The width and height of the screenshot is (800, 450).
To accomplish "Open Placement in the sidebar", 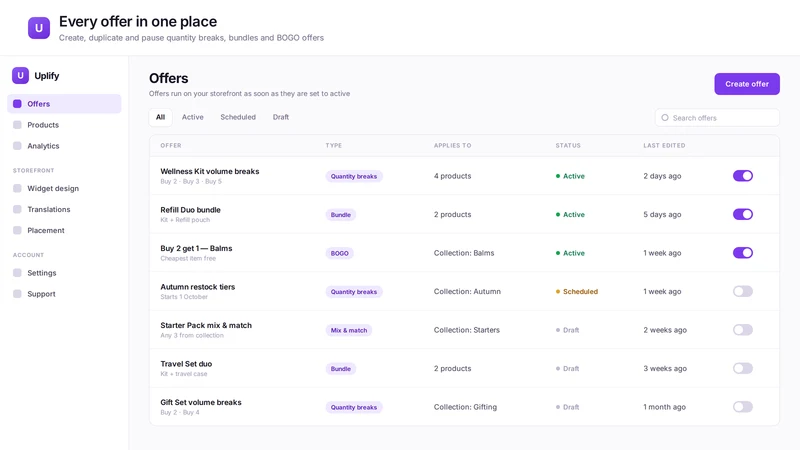I will click(x=64, y=230).
